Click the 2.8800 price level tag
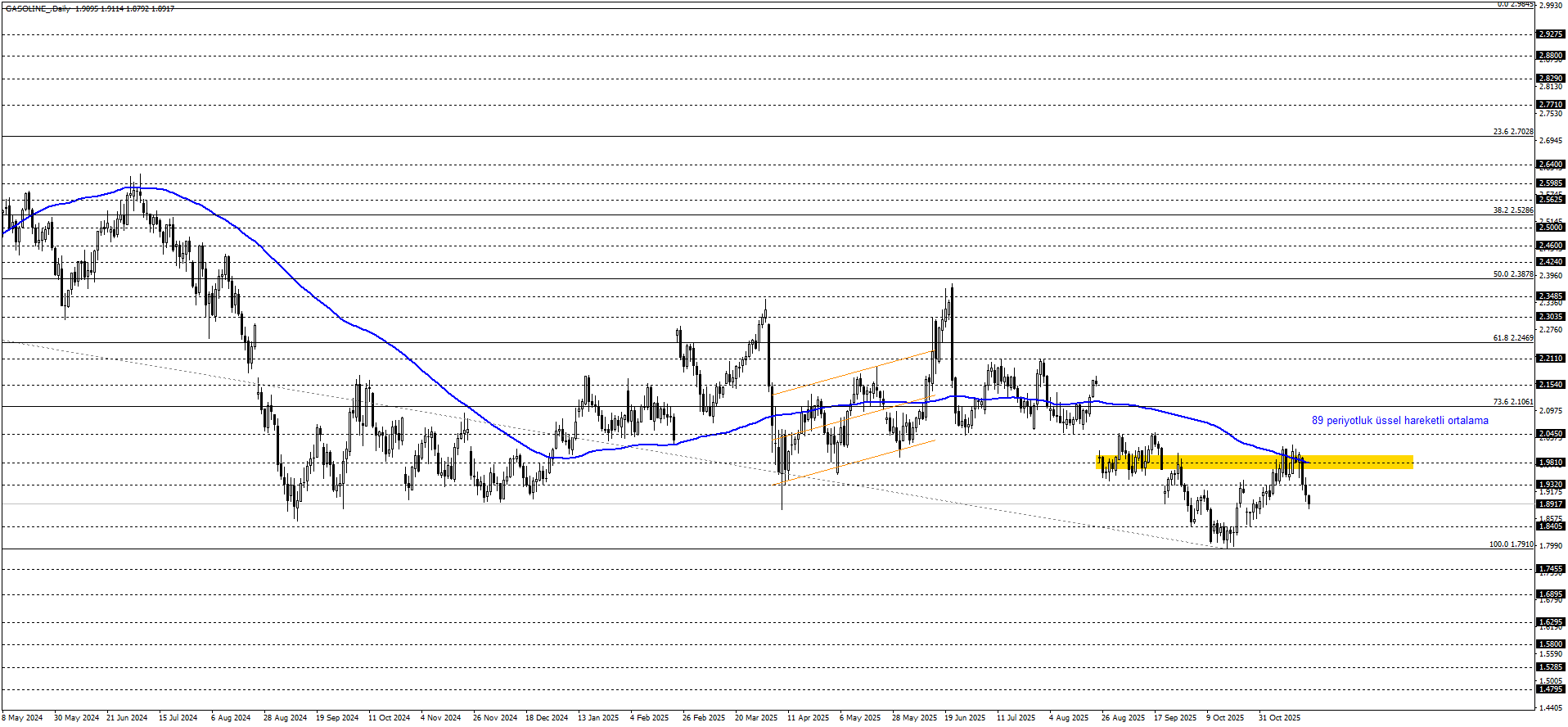Screen dimensions: 1568x727 coord(1551,56)
